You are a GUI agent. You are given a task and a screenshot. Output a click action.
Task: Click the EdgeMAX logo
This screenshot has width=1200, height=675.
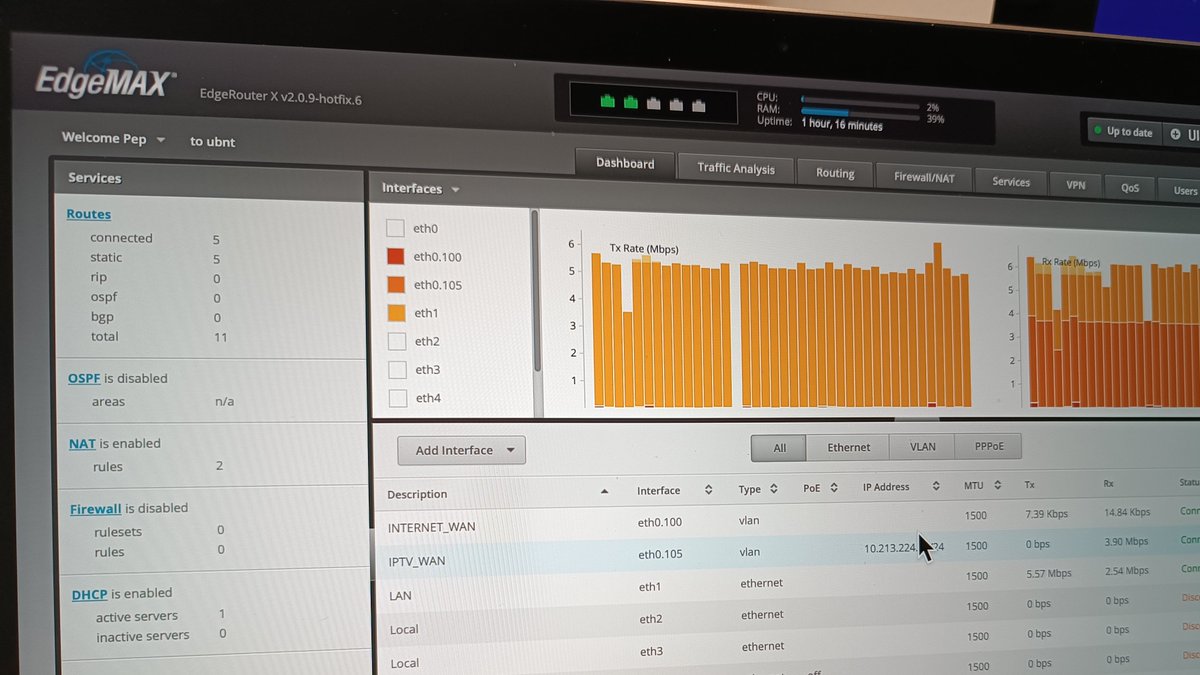(105, 79)
